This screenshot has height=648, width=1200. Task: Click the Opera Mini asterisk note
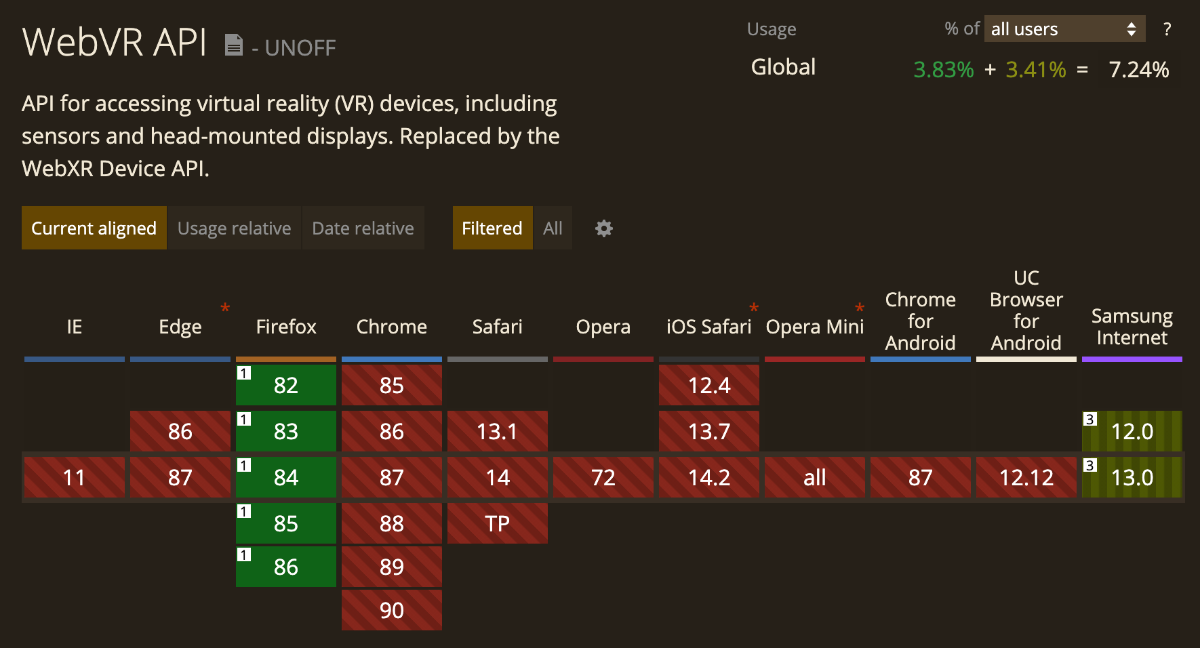point(859,308)
